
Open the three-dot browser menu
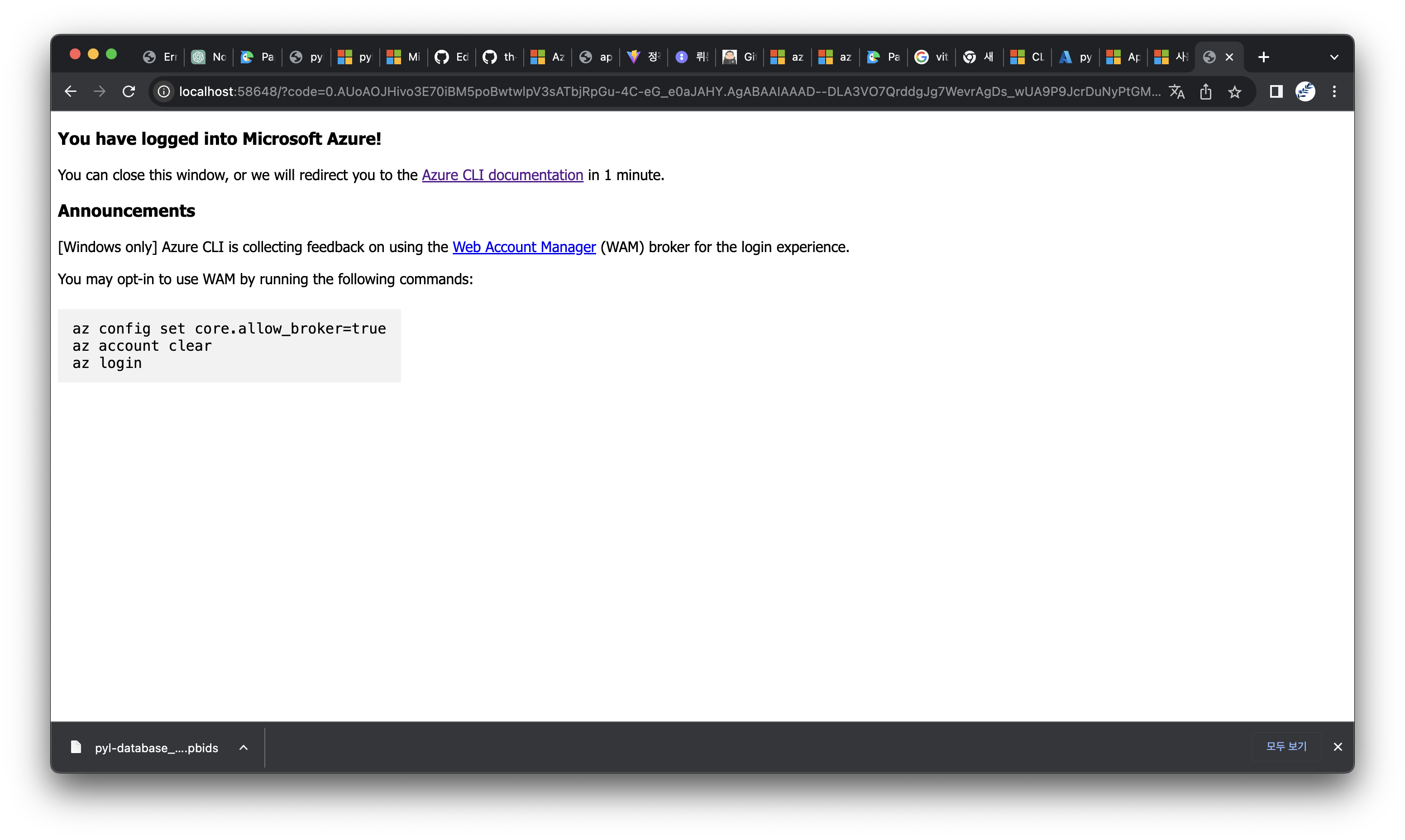(x=1334, y=91)
